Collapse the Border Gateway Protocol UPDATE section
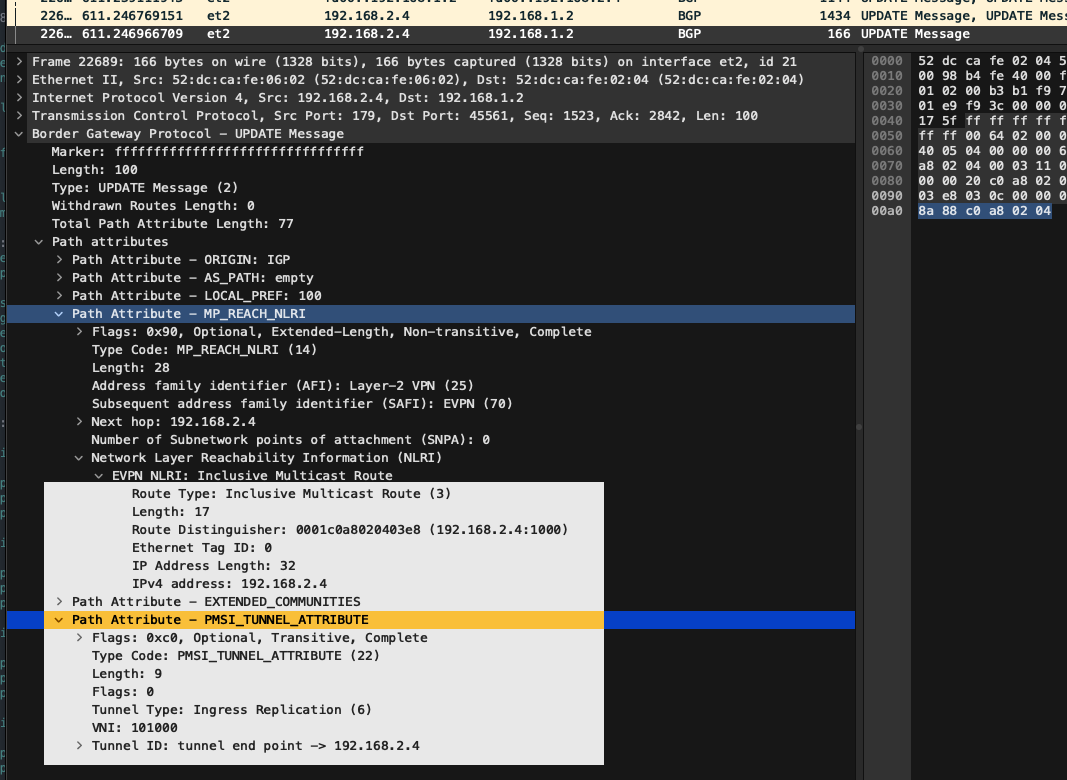This screenshot has height=780, width=1067. 20,134
